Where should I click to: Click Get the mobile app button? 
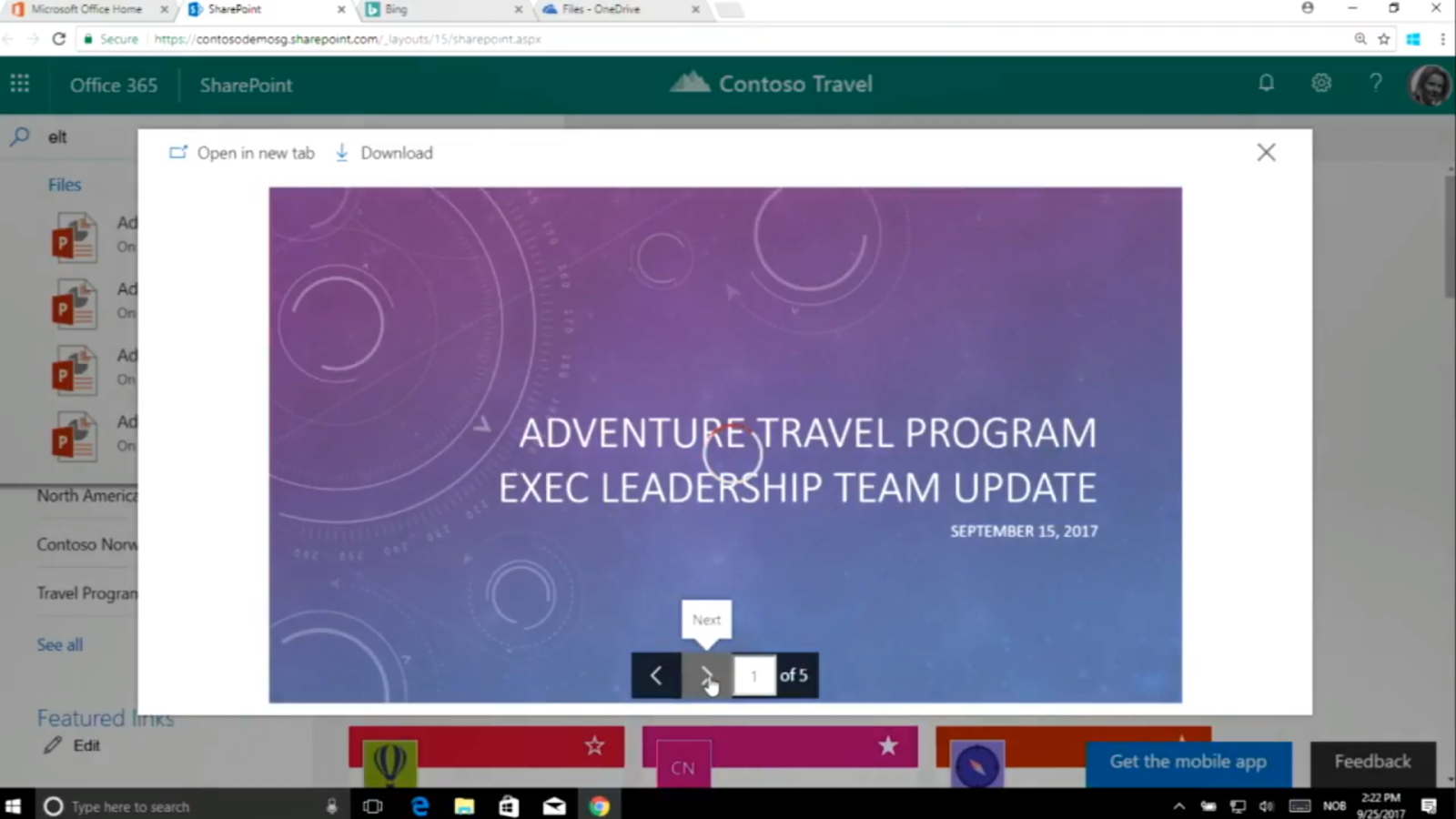click(x=1188, y=763)
